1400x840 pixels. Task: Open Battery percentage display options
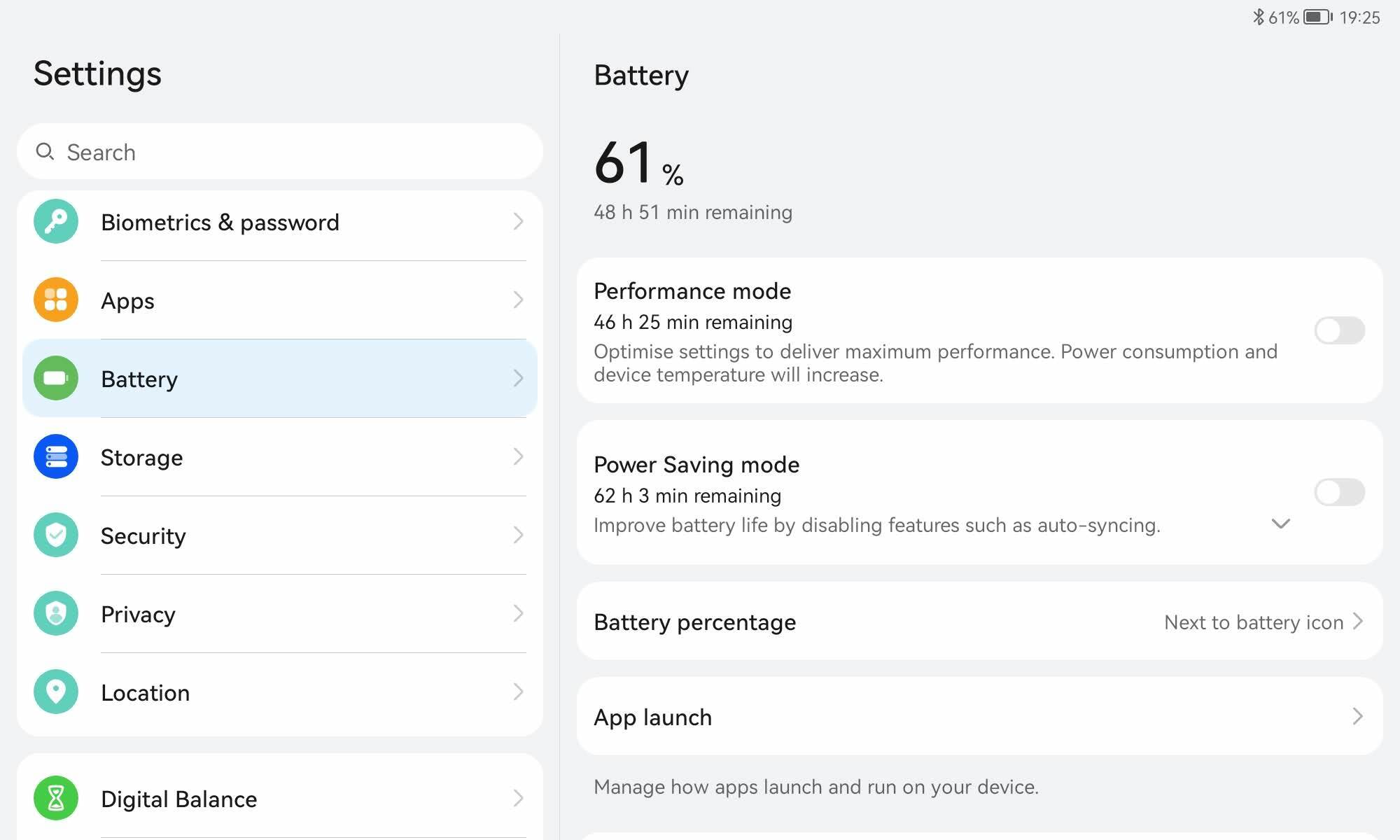979,622
